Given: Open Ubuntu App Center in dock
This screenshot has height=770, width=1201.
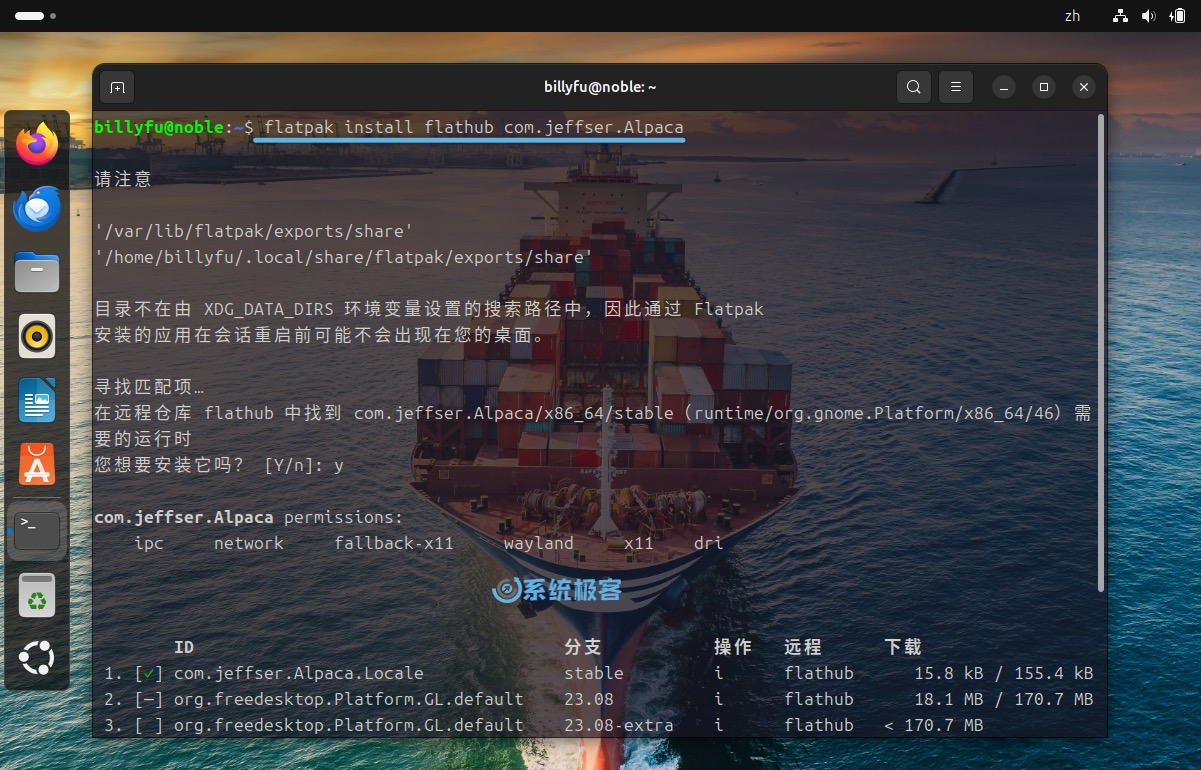Looking at the screenshot, I should click(37, 464).
